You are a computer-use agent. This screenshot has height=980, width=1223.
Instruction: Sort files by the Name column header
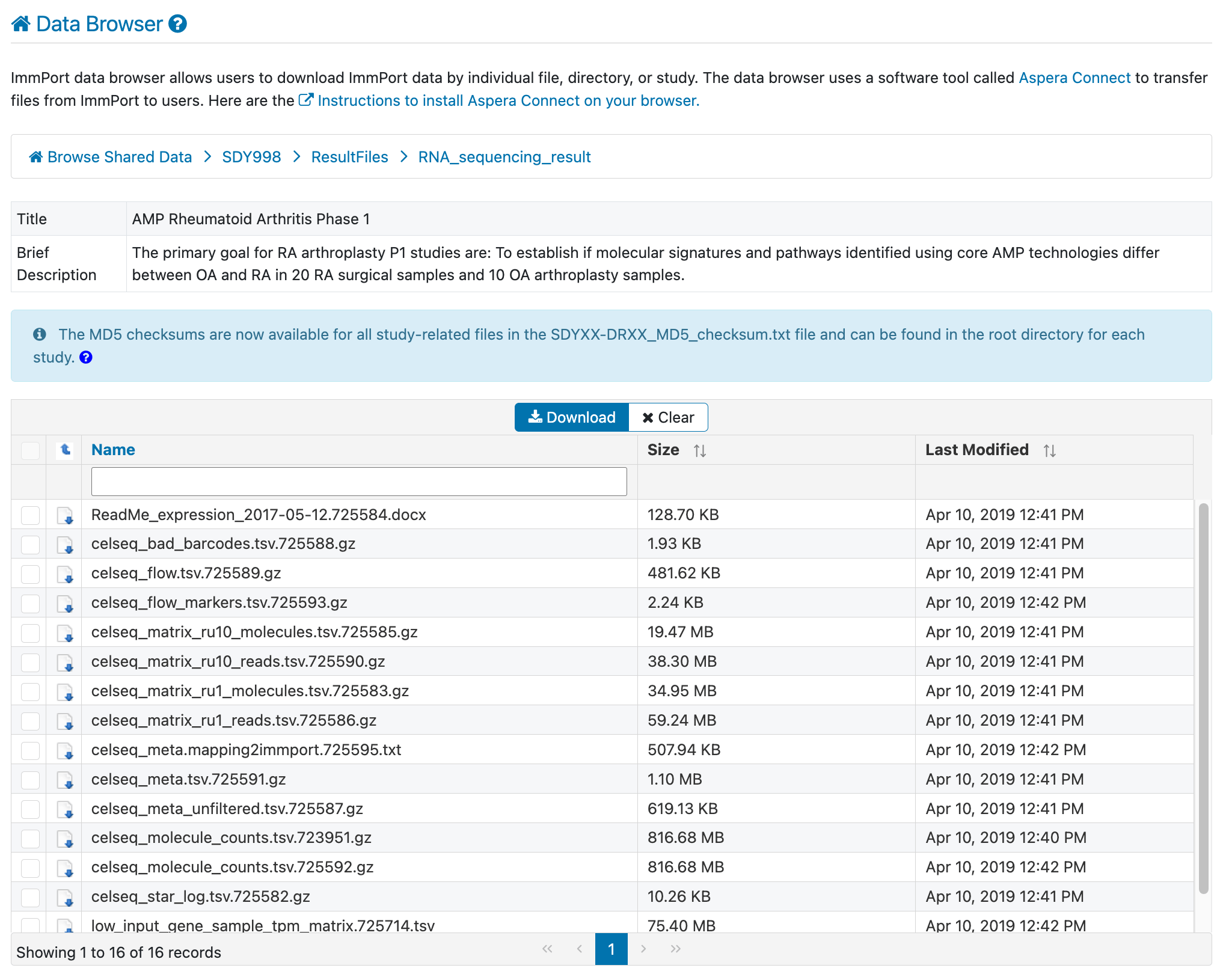pos(113,450)
